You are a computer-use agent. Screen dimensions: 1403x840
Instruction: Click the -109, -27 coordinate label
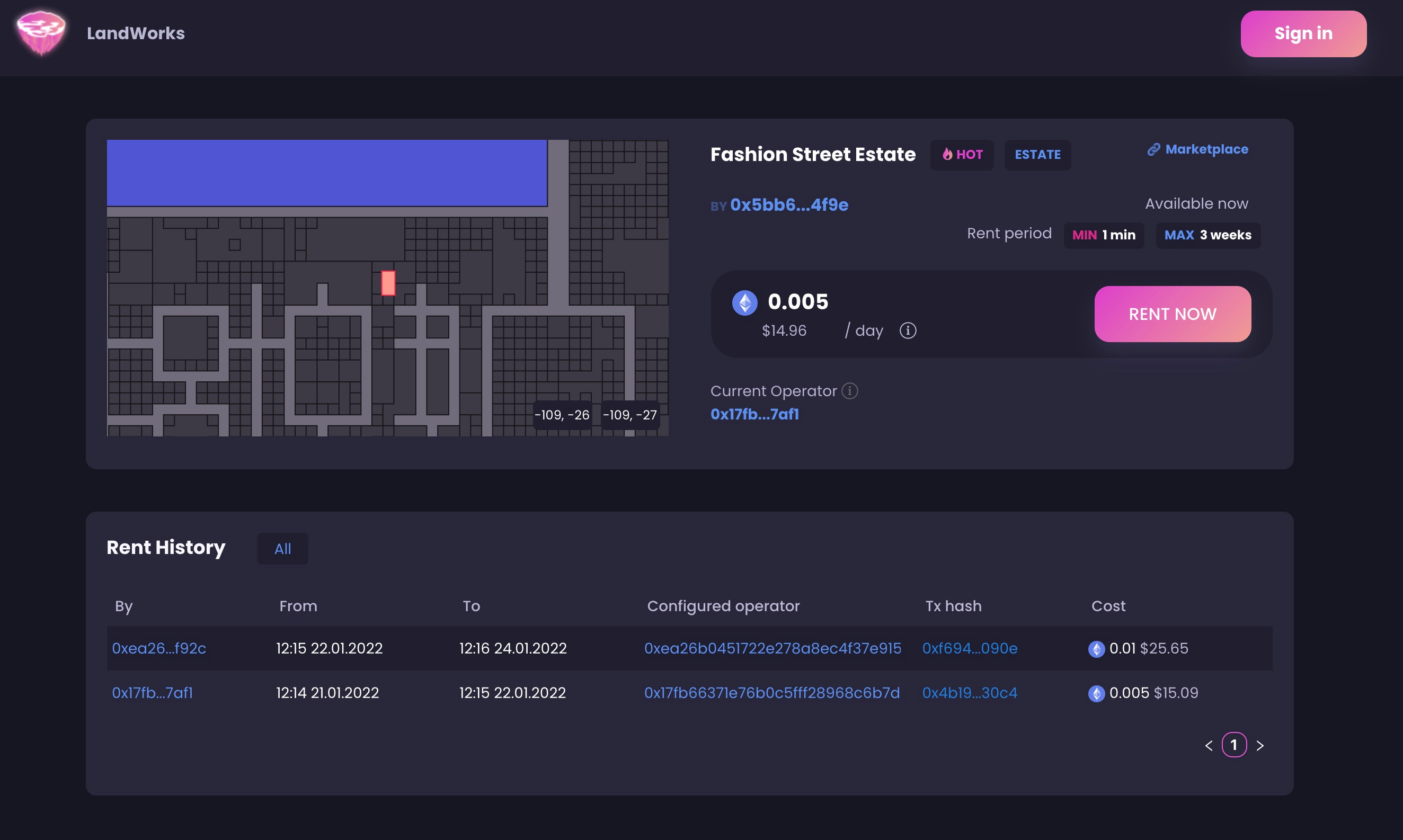[629, 415]
